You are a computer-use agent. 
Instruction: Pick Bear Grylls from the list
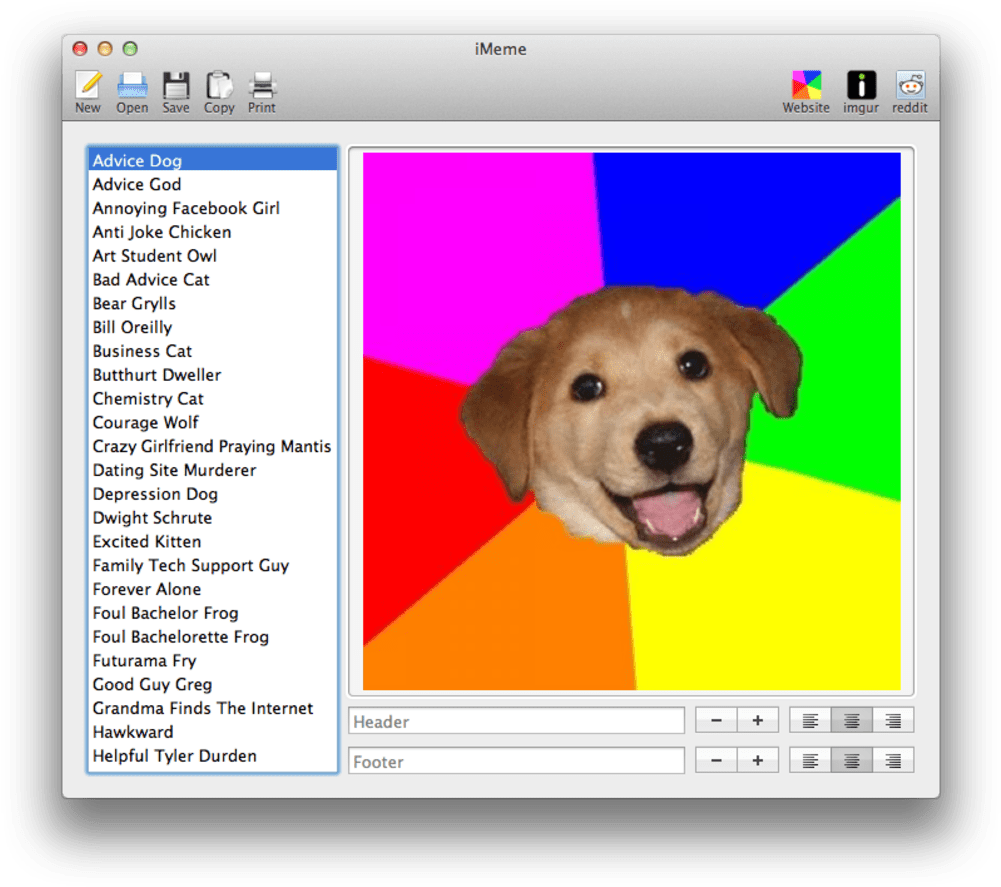click(213, 303)
